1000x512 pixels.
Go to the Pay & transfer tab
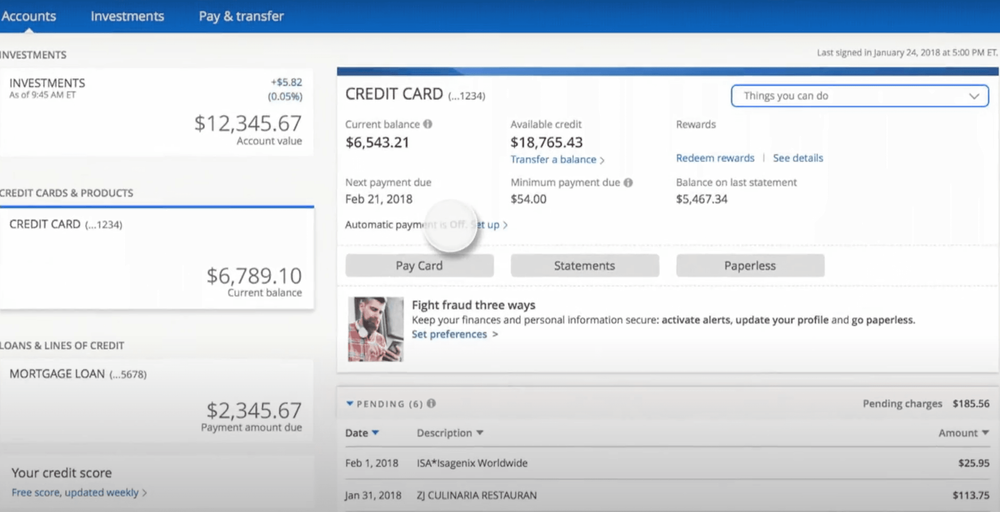241,16
